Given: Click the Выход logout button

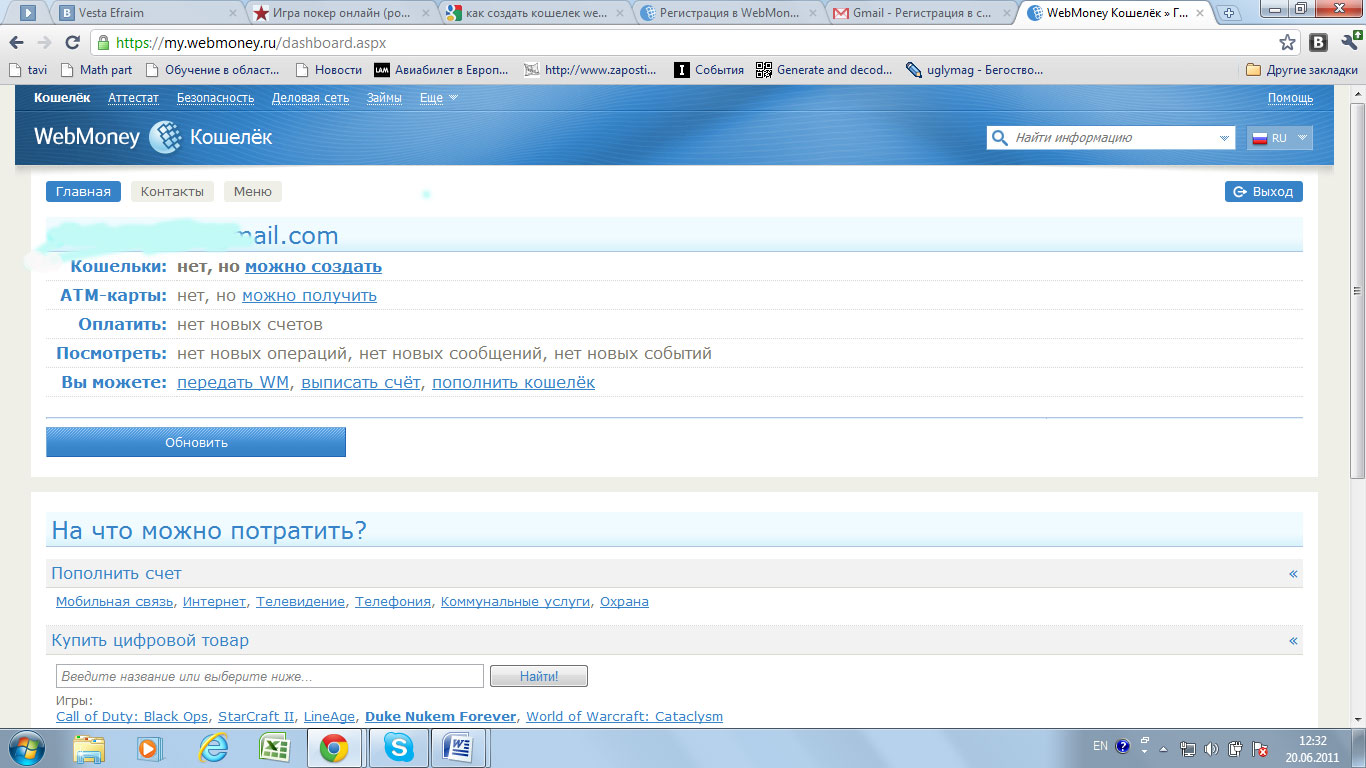Looking at the screenshot, I should [x=1264, y=192].
